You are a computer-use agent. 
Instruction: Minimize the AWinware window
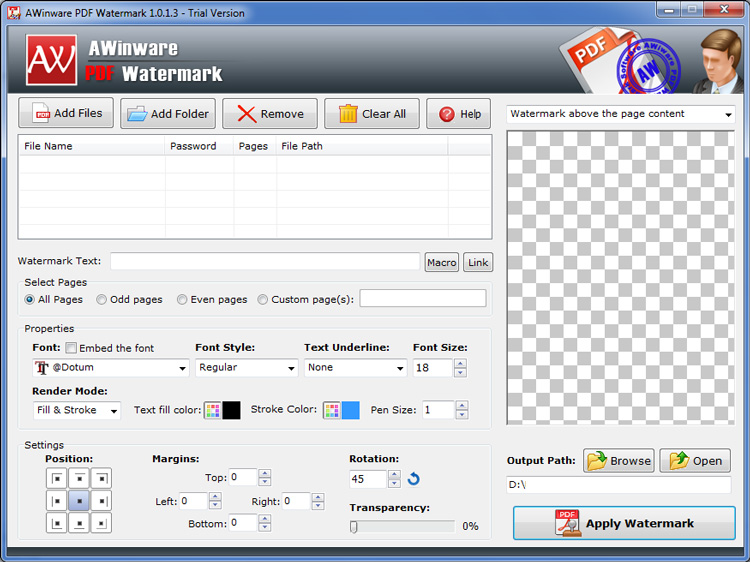(x=669, y=10)
